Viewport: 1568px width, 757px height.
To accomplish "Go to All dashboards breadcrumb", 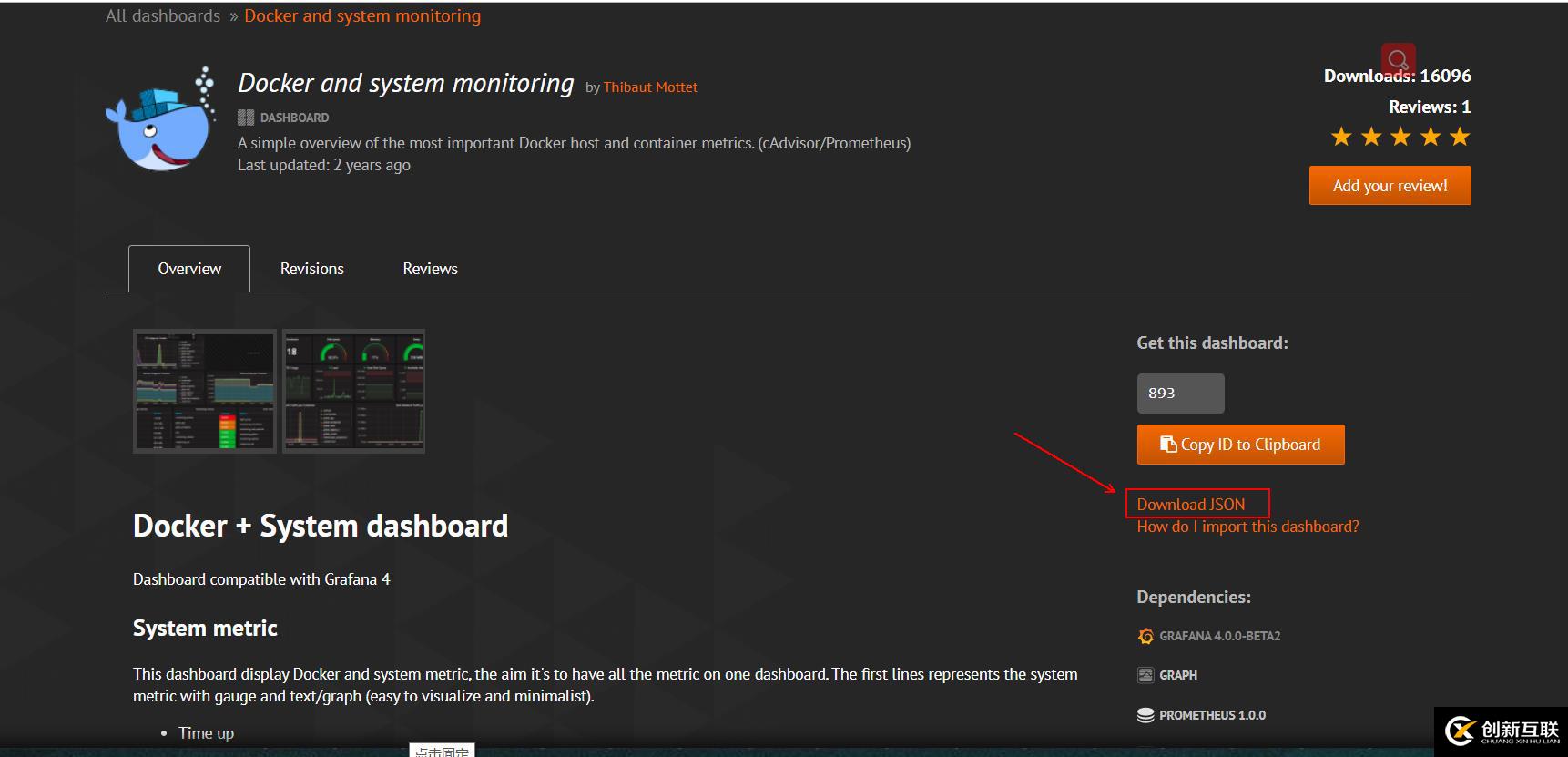I will click(x=163, y=15).
